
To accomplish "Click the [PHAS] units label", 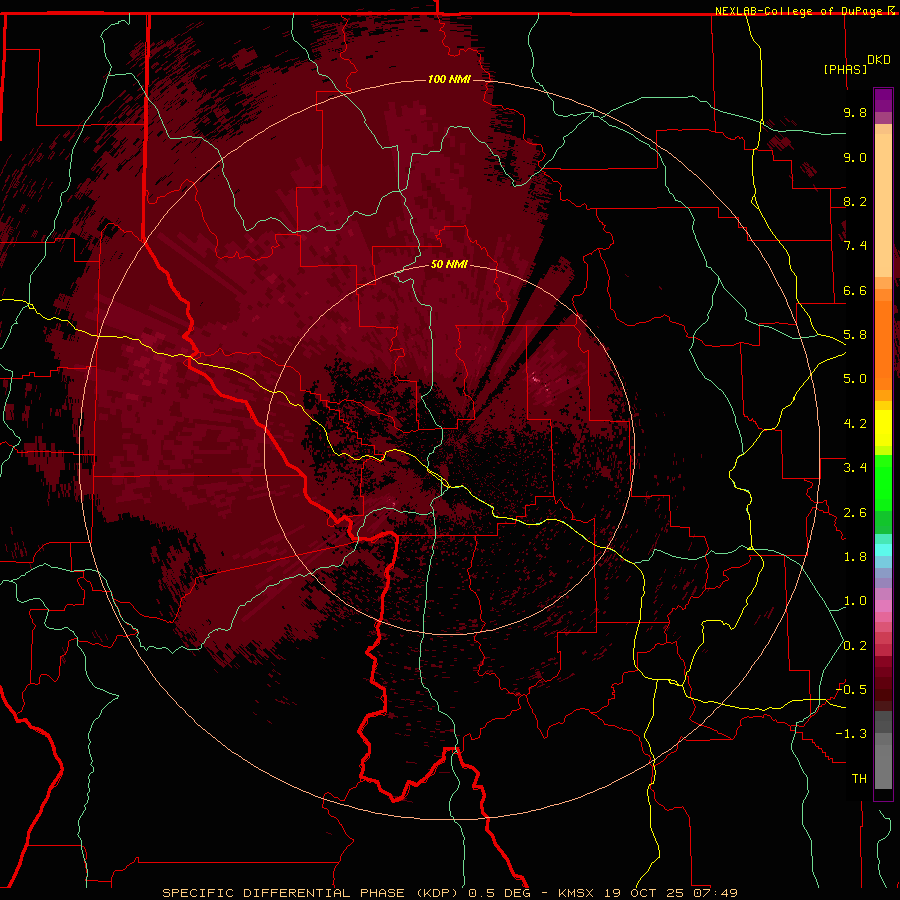I will click(x=845, y=69).
